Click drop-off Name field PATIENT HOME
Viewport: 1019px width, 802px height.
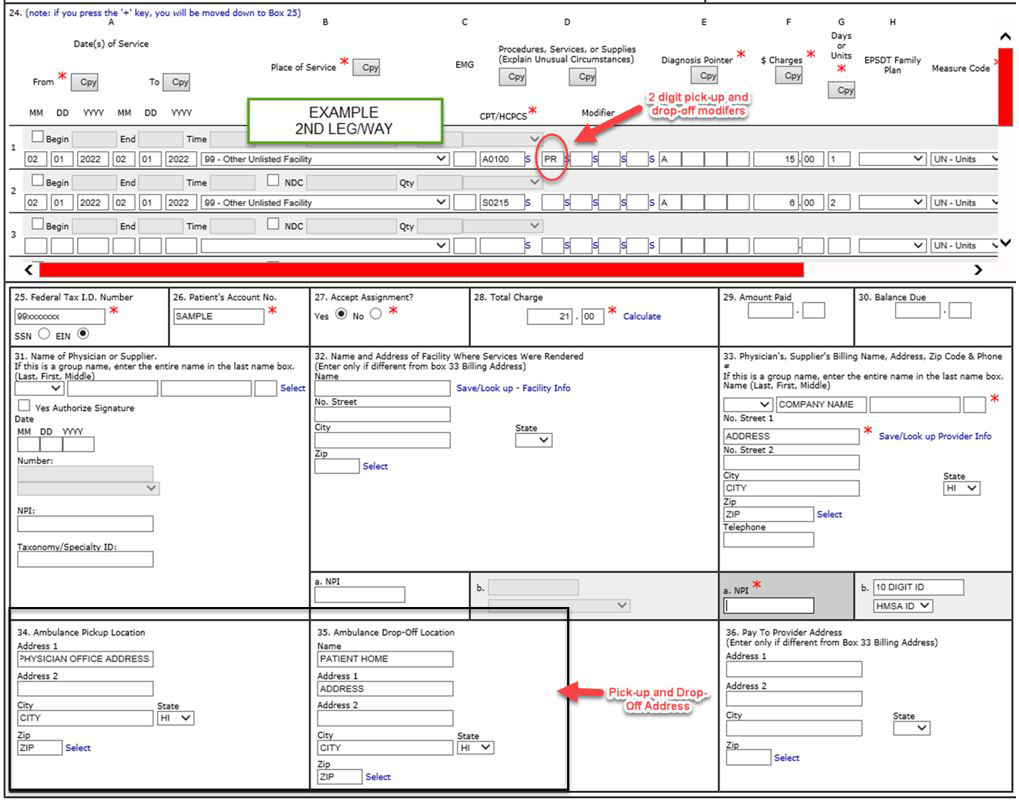385,659
